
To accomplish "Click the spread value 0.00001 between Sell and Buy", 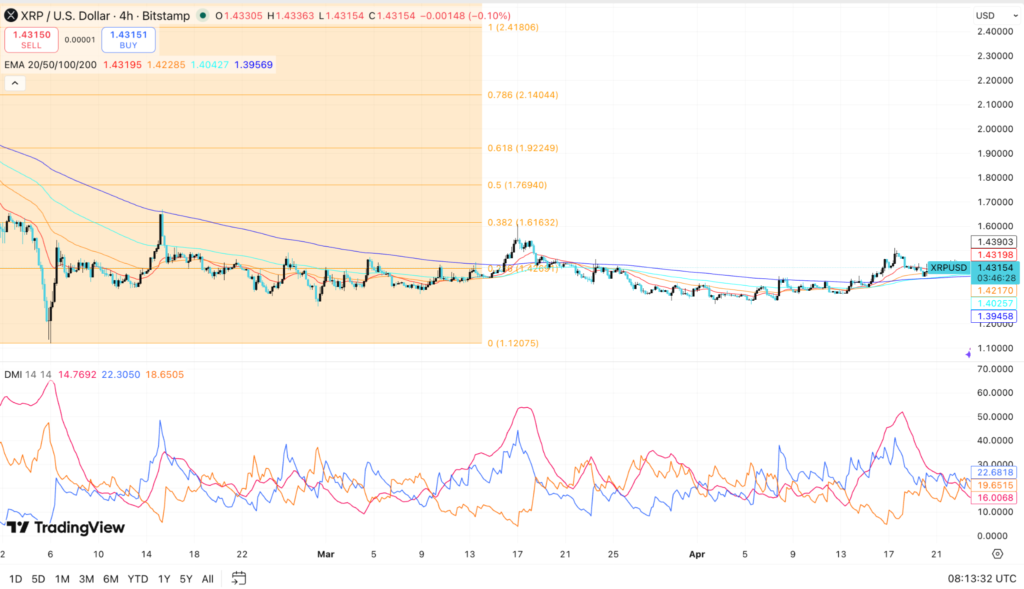I will pyautogui.click(x=80, y=38).
